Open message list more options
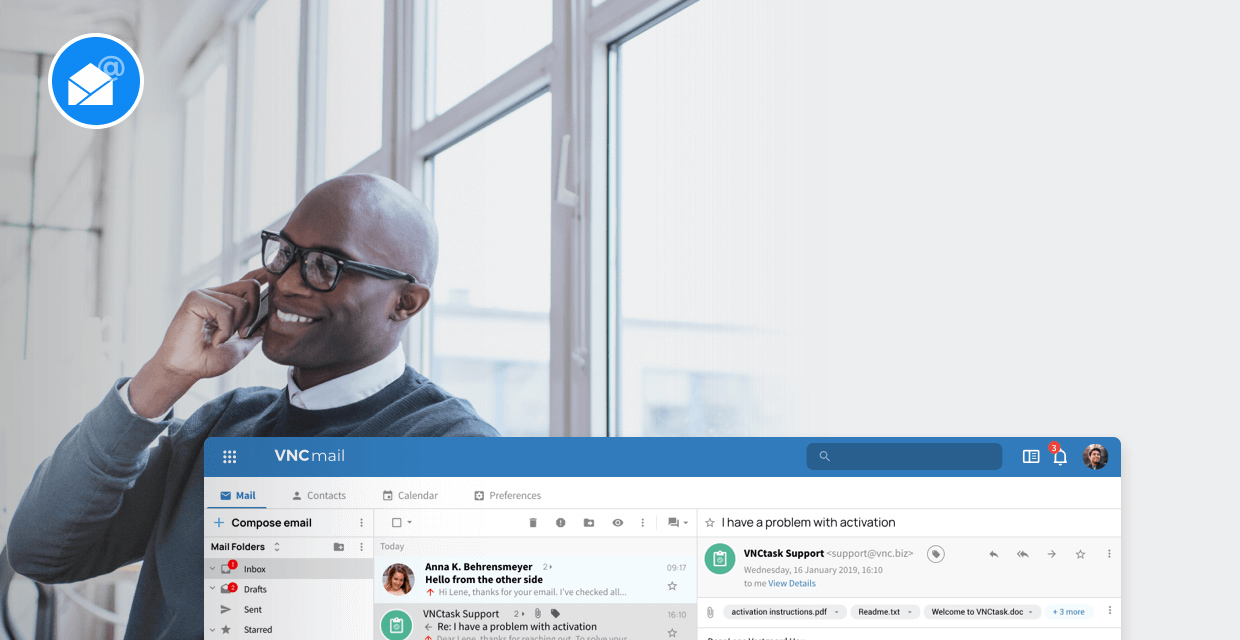 pos(643,522)
